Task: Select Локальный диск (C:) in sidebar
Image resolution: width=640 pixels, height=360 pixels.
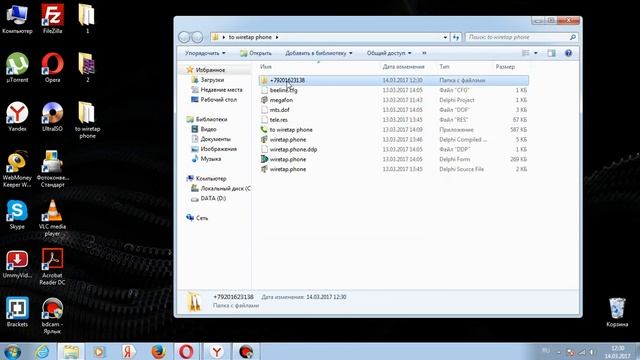Action: click(x=225, y=189)
